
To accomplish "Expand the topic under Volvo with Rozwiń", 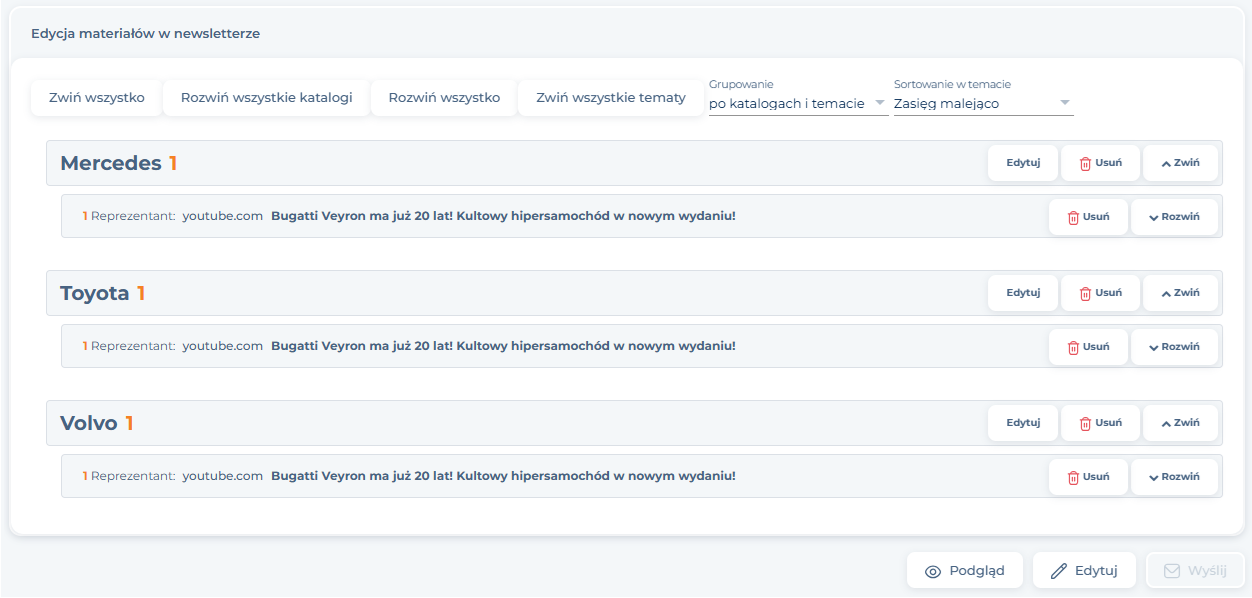I will pyautogui.click(x=1174, y=477).
